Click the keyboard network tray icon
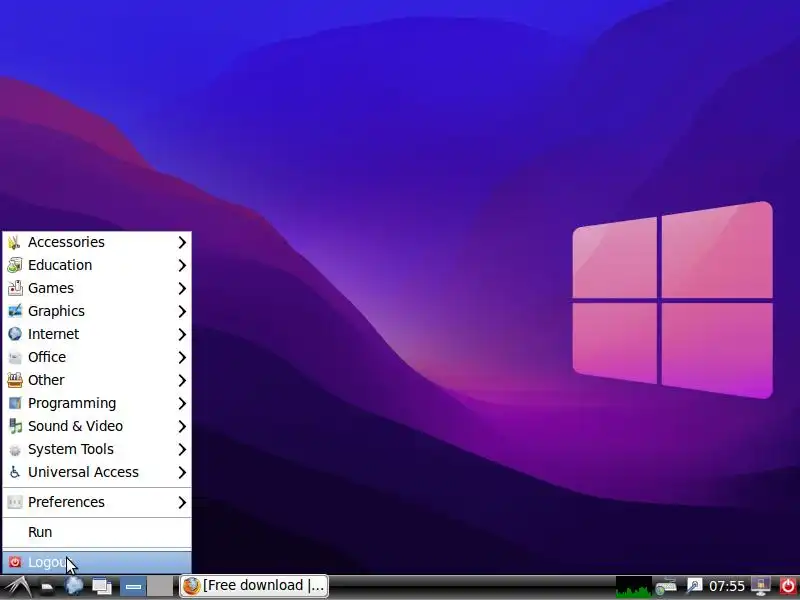 click(x=666, y=587)
